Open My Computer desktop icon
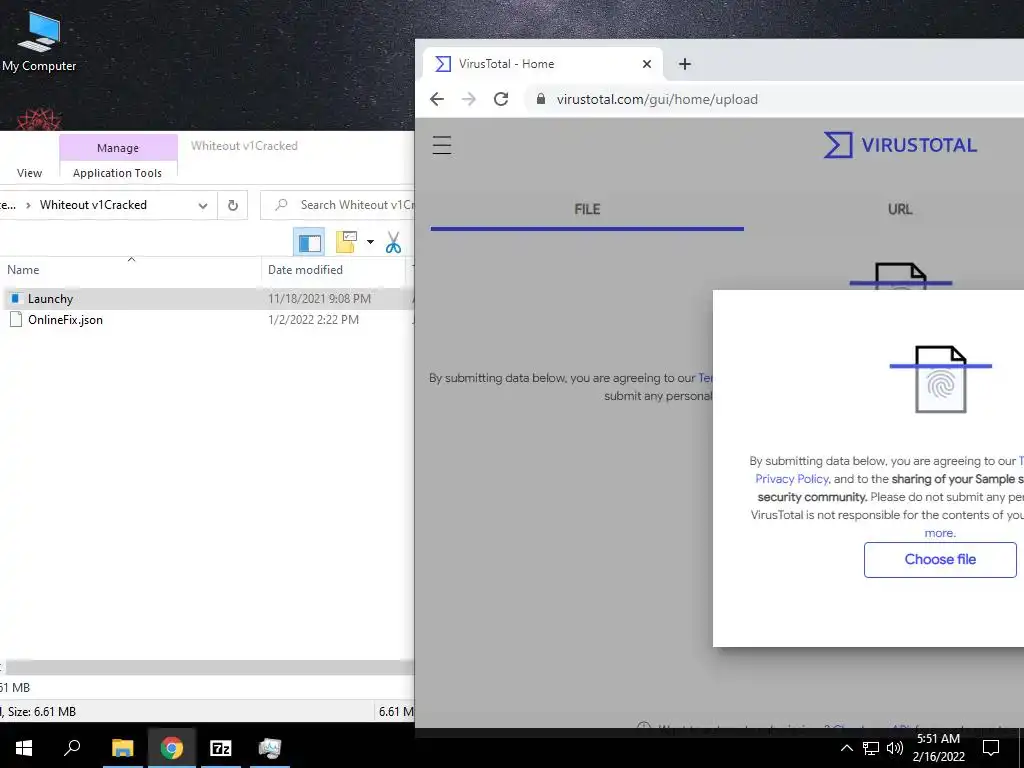Image resolution: width=1024 pixels, height=768 pixels. 39,42
